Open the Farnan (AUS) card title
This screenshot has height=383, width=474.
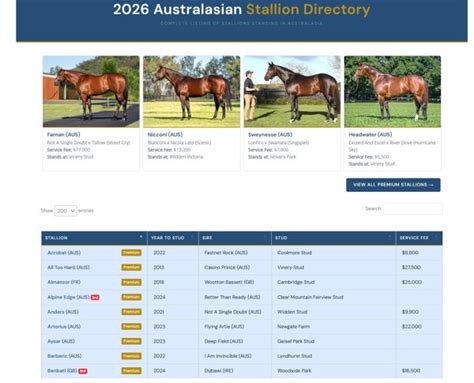[x=64, y=135]
